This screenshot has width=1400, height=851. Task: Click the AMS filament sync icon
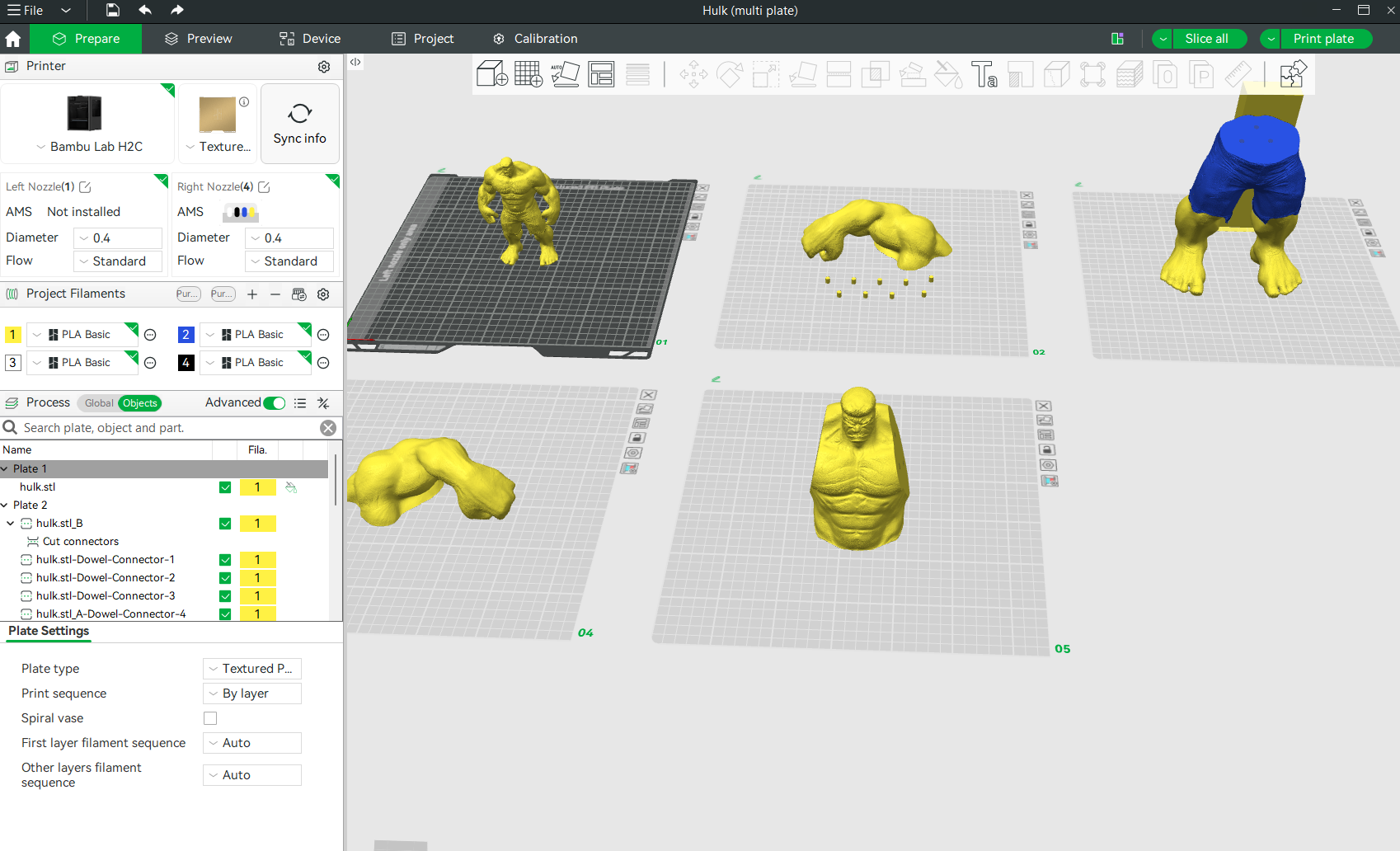299,294
